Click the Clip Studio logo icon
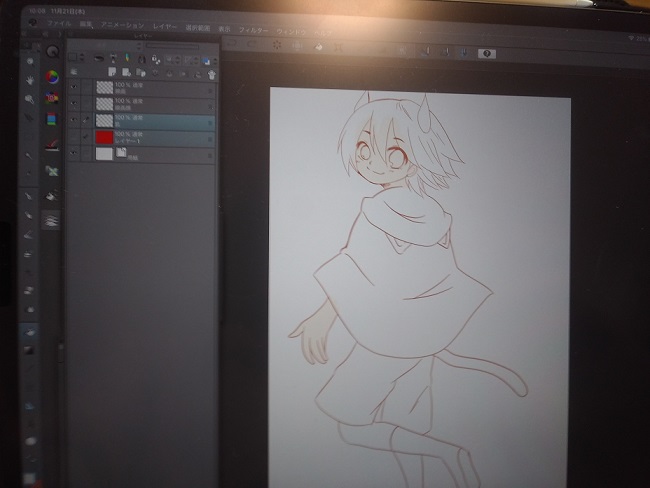Screen dimensions: 650x488 coord(33,23)
